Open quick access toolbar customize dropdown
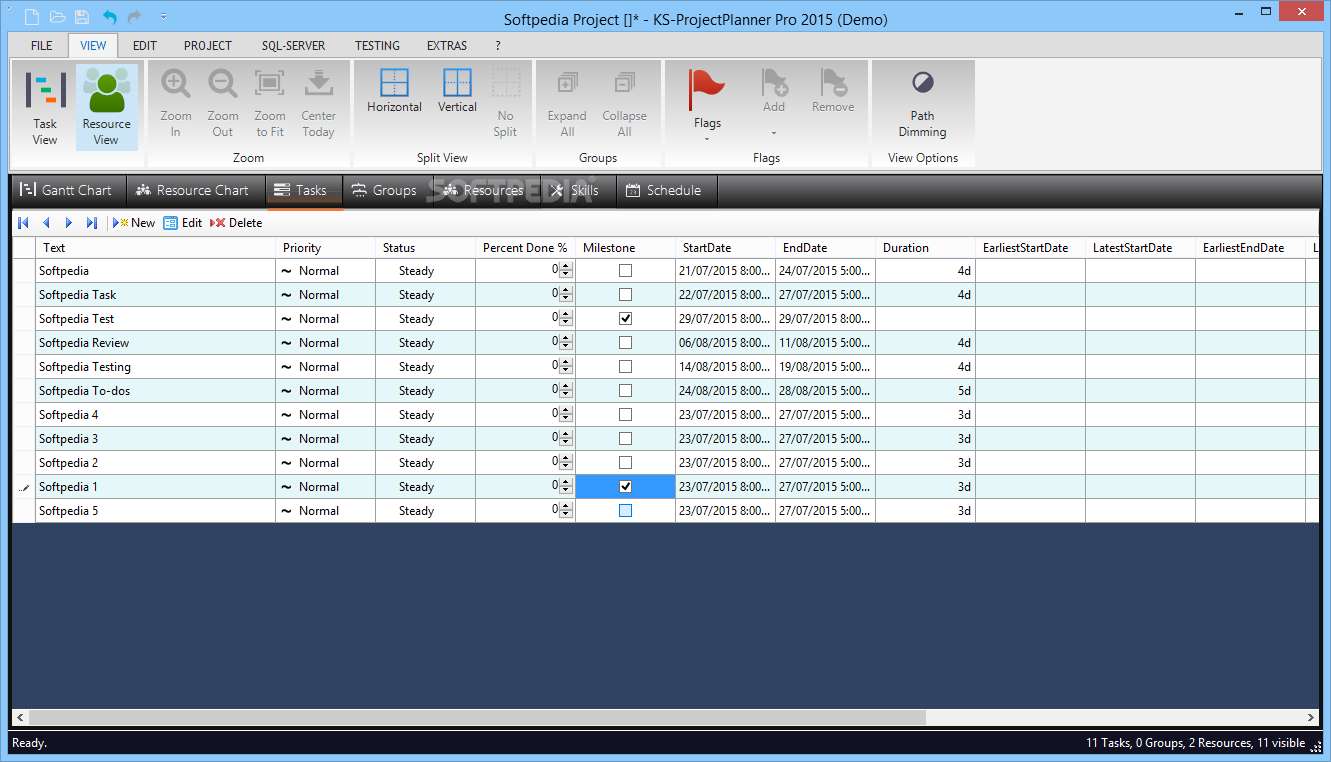The image size is (1331, 762). 163,17
